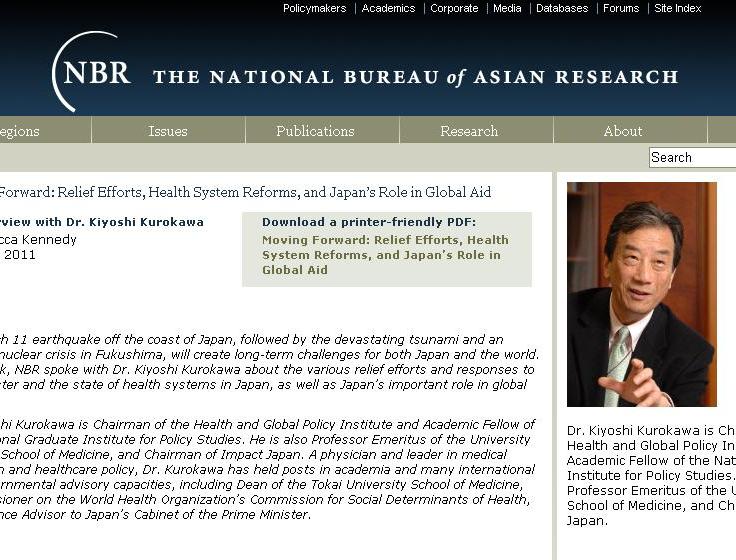The image size is (736, 560).
Task: Open the Databases link
Action: (562, 8)
